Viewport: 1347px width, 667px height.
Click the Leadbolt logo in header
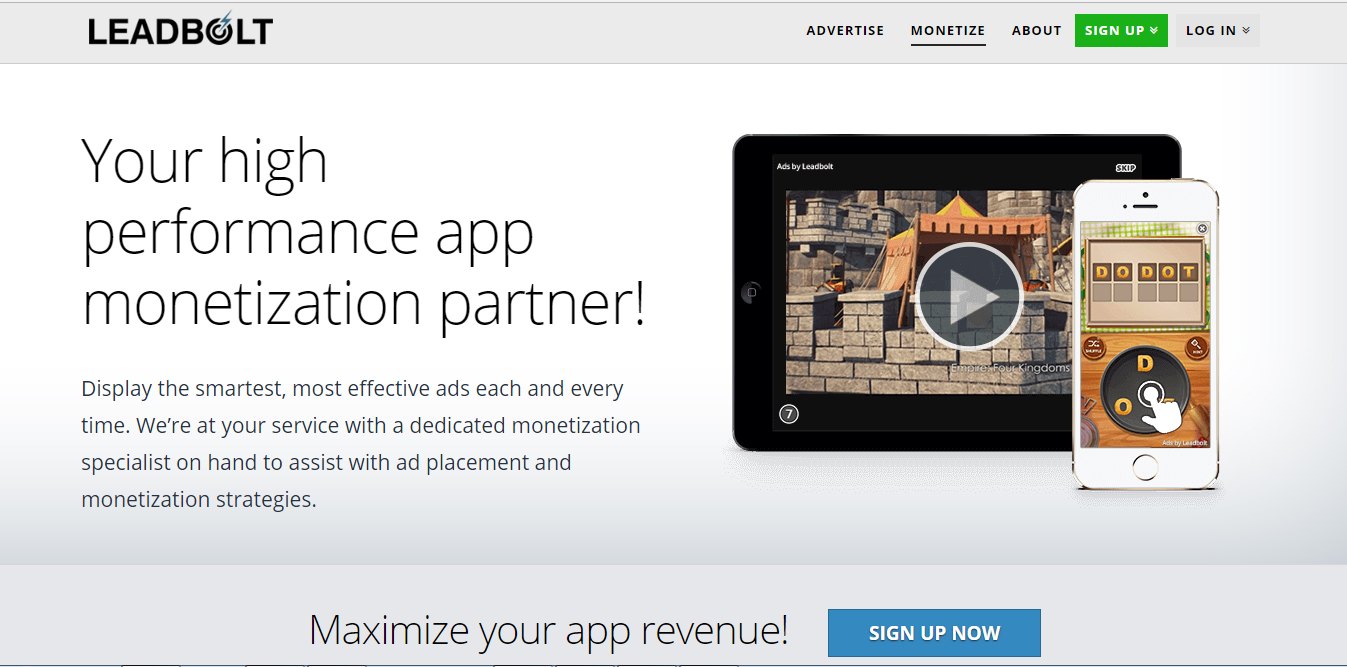point(180,29)
